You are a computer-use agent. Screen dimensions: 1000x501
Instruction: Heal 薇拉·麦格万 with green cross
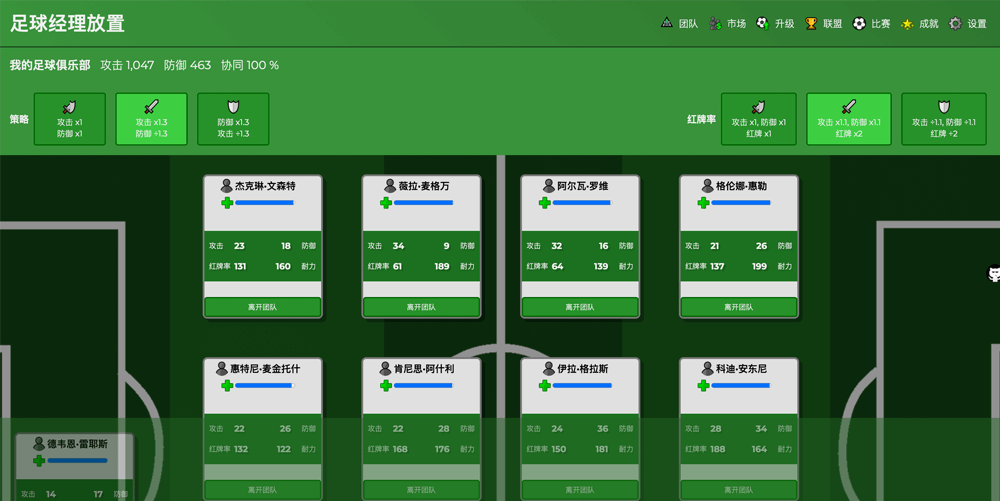click(x=386, y=203)
